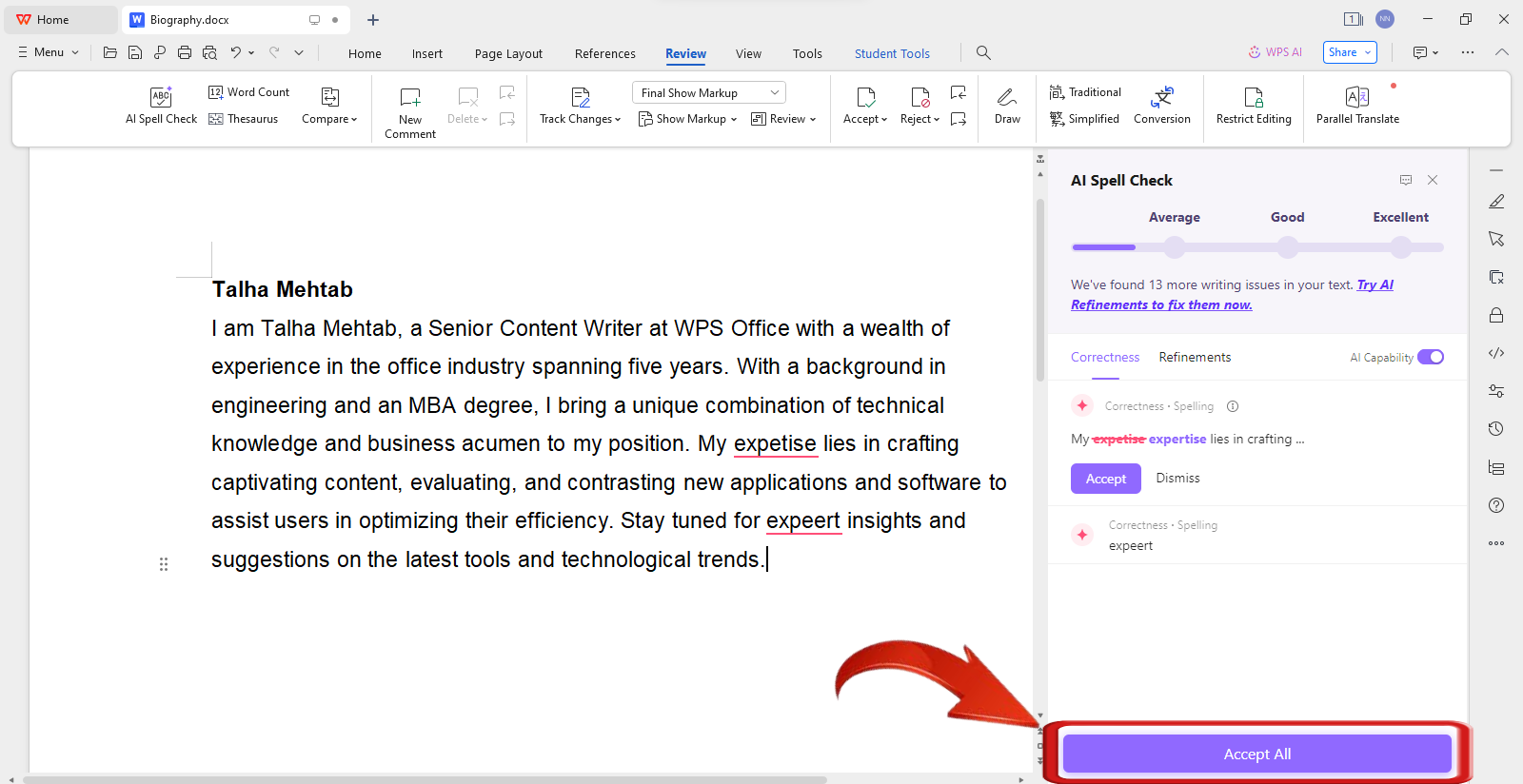Open the Student Tools tab
Viewport: 1523px width, 784px height.
[892, 53]
